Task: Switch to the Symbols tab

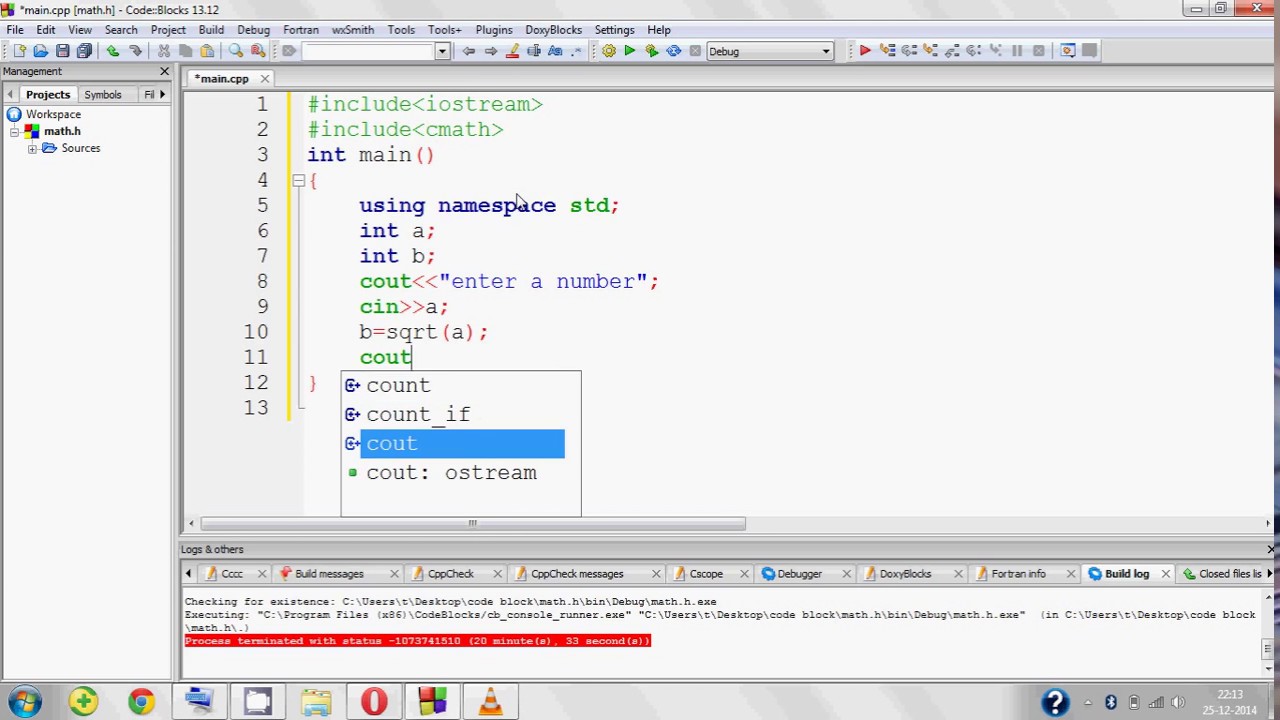Action: coord(103,94)
